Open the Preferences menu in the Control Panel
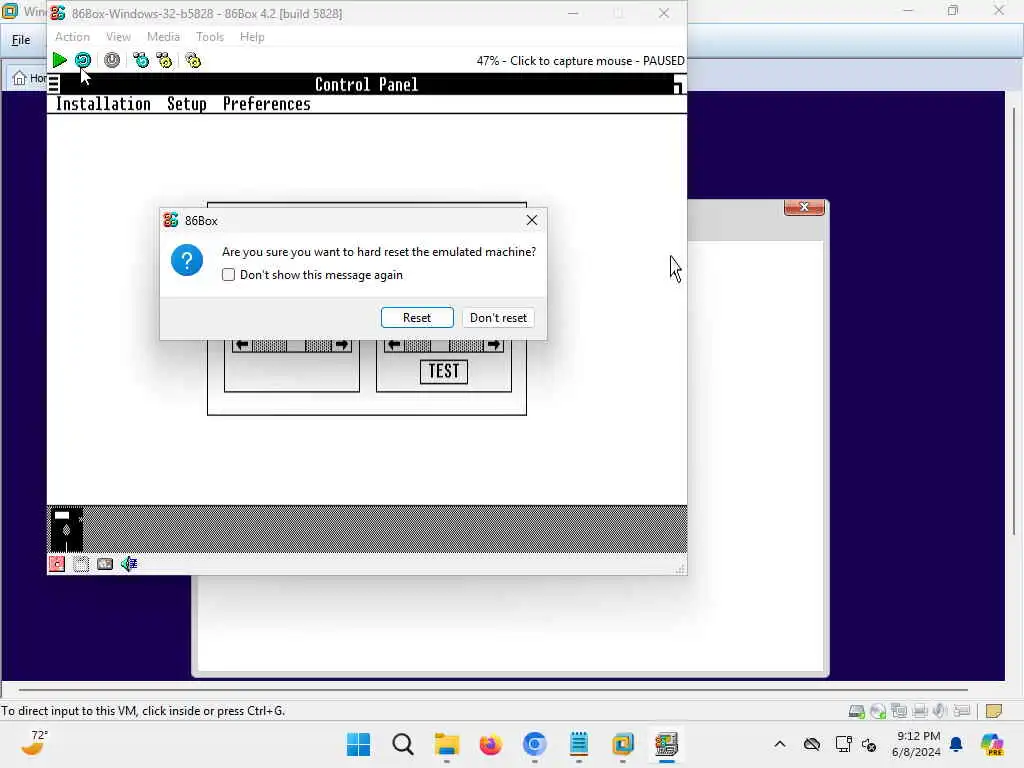Screen dimensions: 1024x768 (x=266, y=104)
